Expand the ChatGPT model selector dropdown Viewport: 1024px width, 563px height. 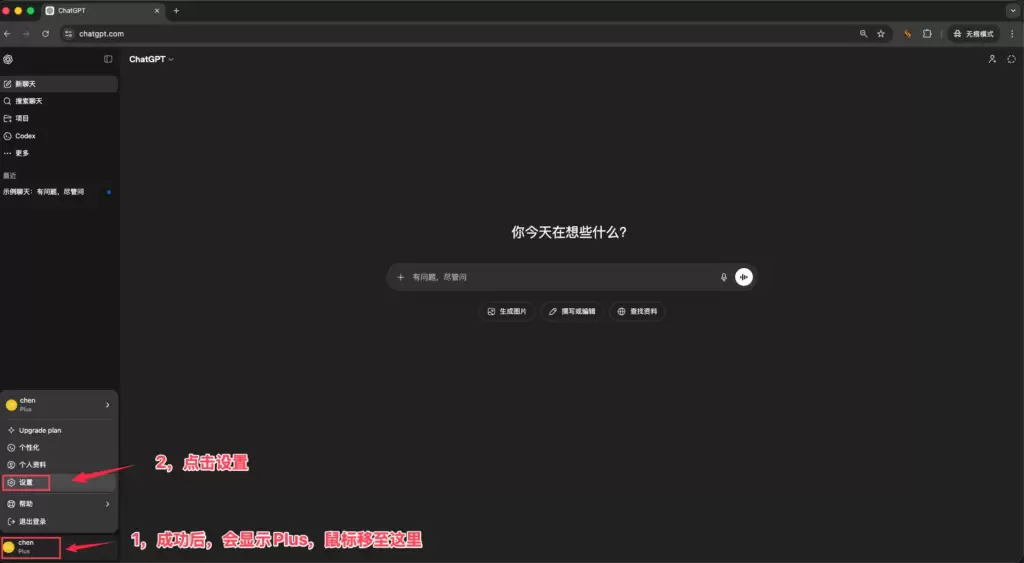(151, 59)
